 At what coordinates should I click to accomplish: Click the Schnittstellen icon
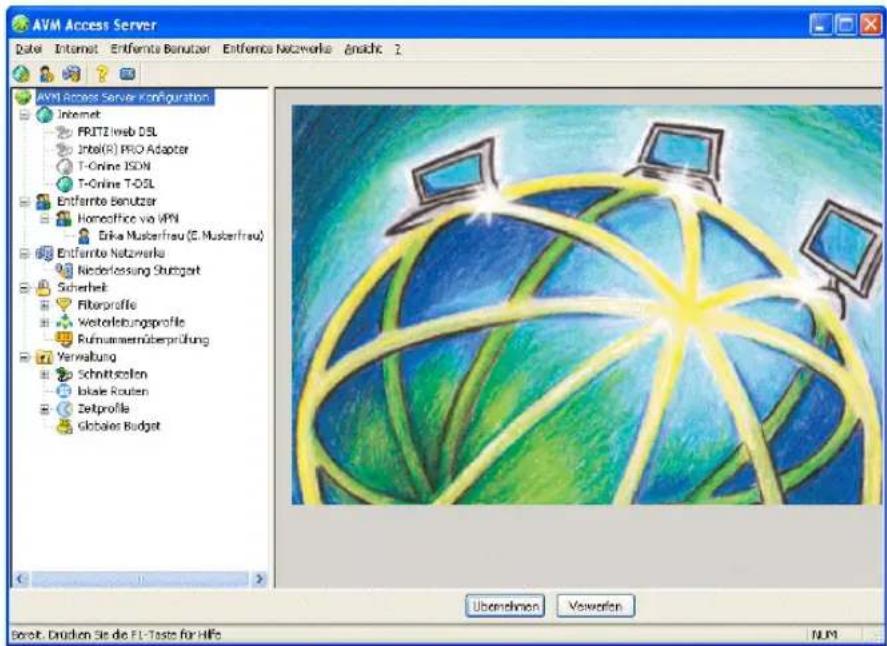pyautogui.click(x=64, y=374)
